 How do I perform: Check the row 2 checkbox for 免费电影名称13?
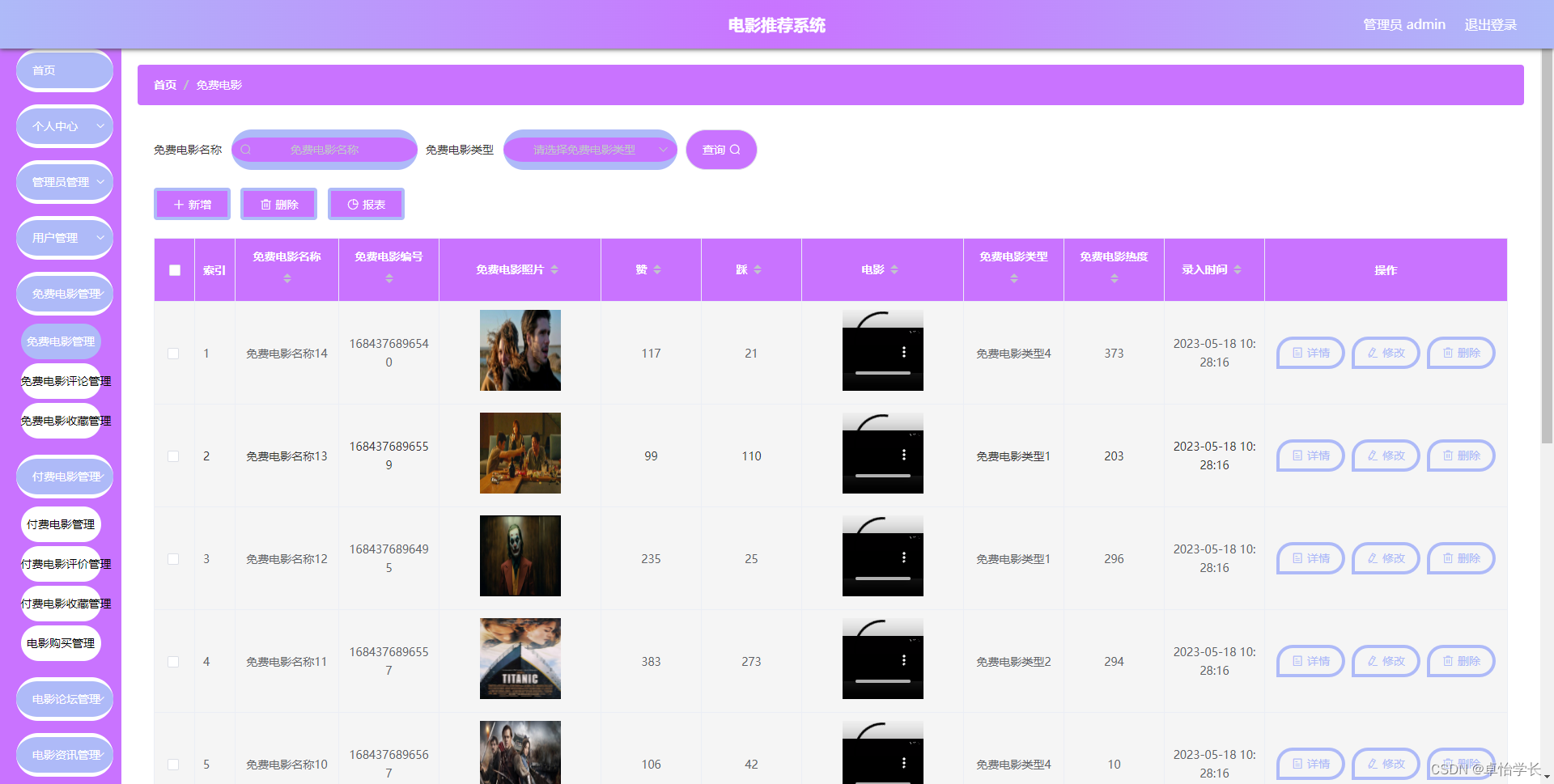[173, 456]
